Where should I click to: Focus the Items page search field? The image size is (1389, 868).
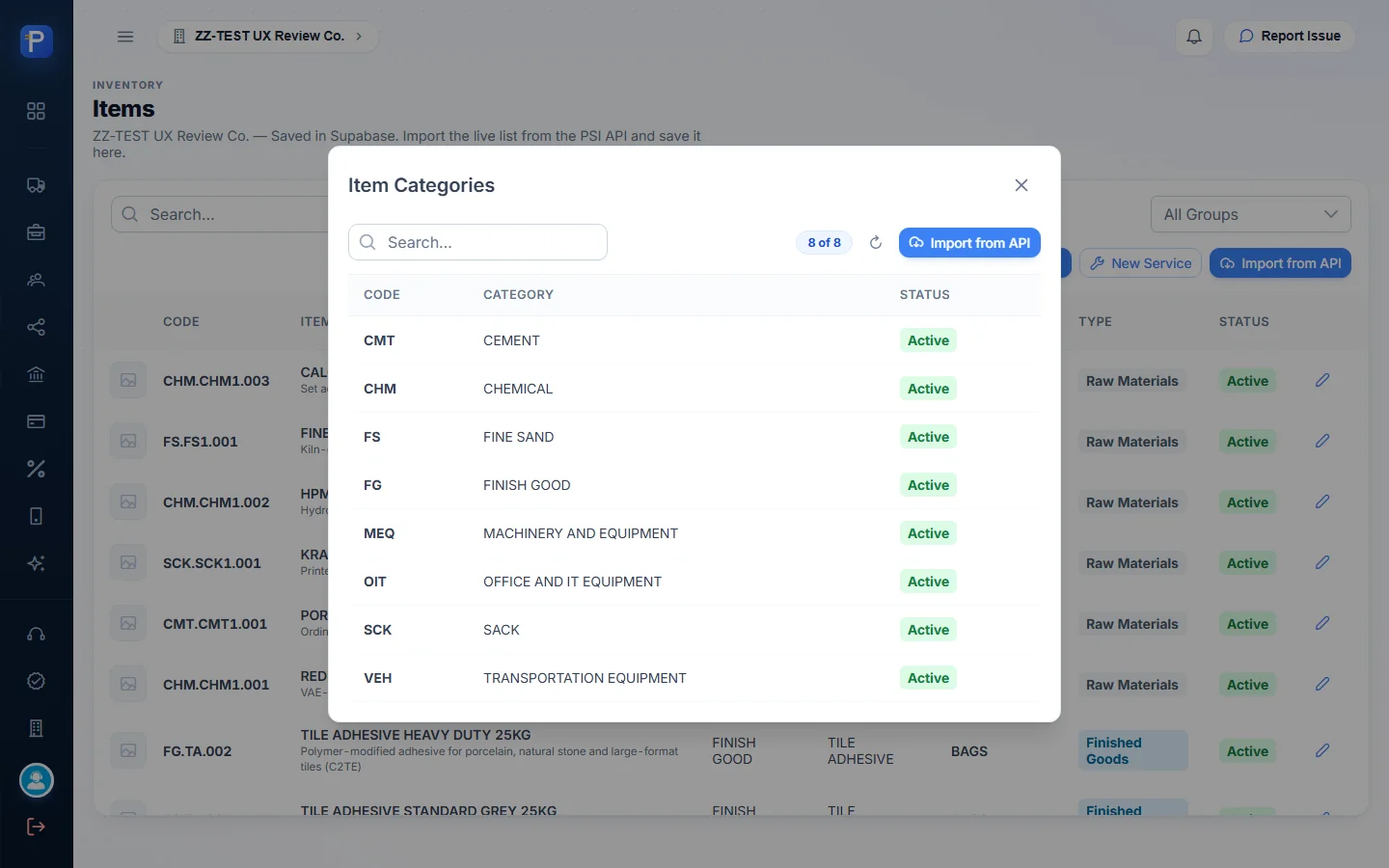(220, 214)
